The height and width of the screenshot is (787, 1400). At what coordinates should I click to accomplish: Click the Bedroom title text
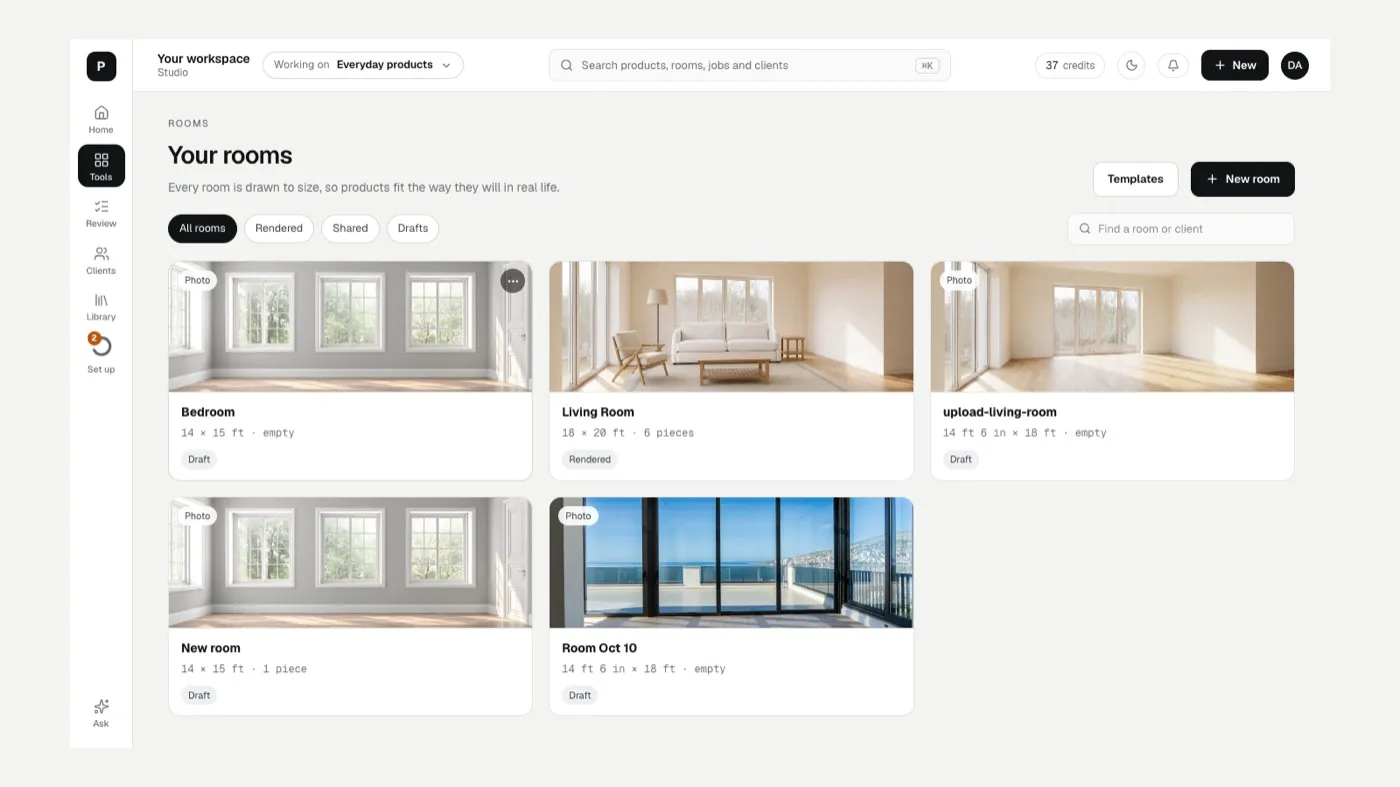coord(208,412)
